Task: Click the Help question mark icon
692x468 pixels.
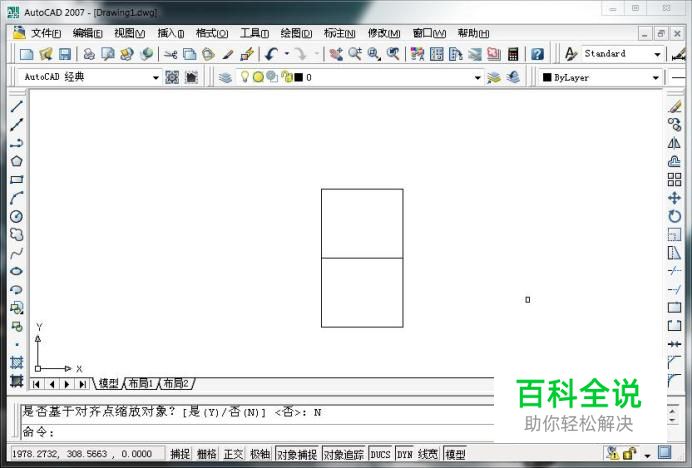Action: 537,54
